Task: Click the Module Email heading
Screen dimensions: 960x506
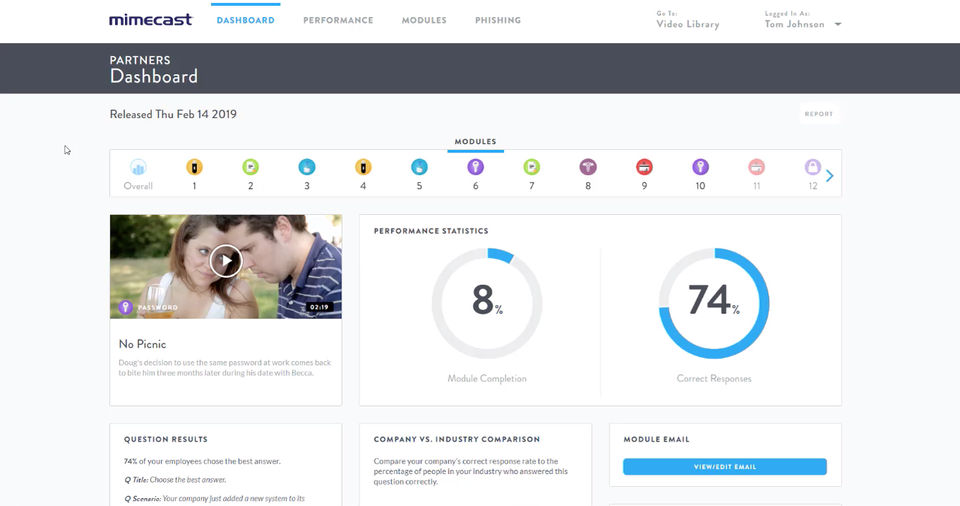Action: pyautogui.click(x=656, y=439)
